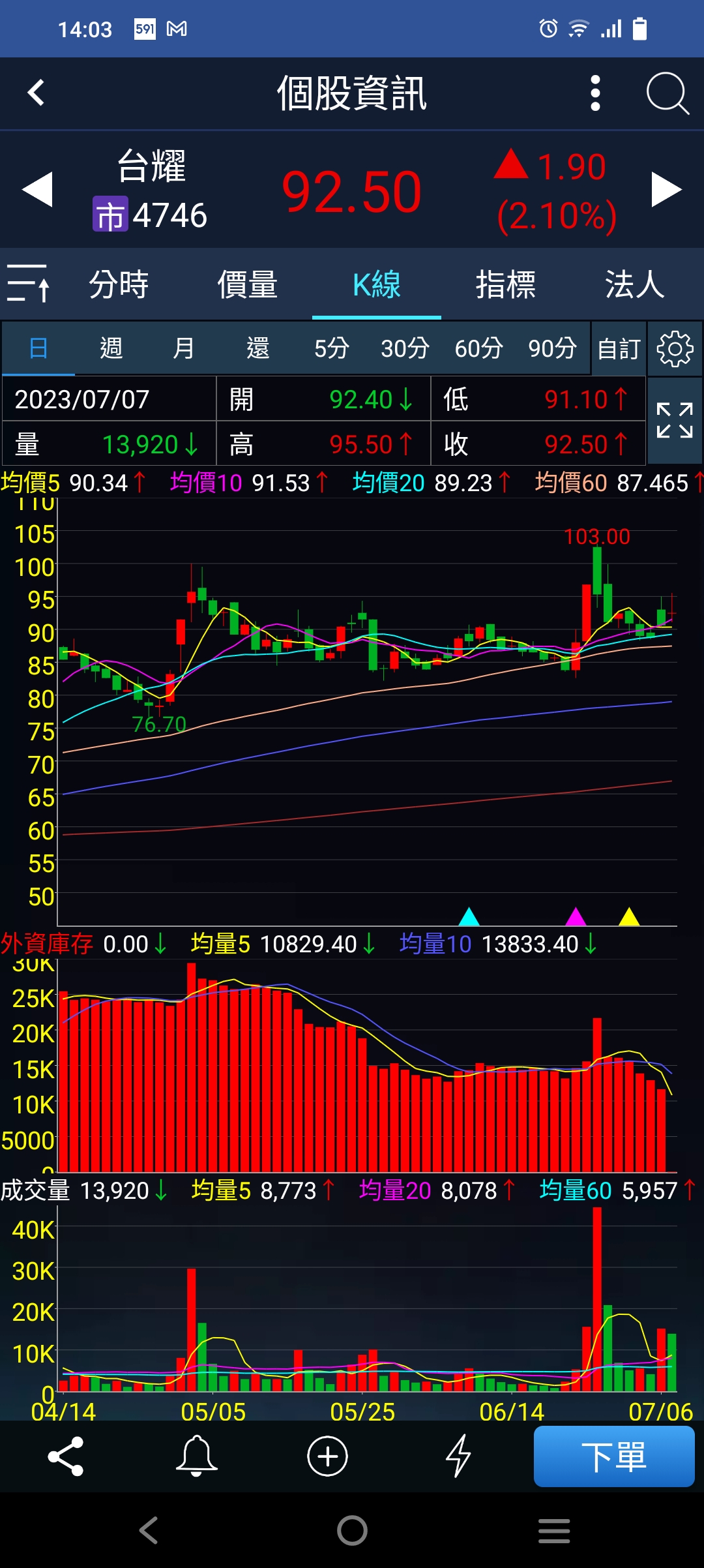Set a price alert with bell icon
The image size is (704, 1568).
click(196, 1456)
